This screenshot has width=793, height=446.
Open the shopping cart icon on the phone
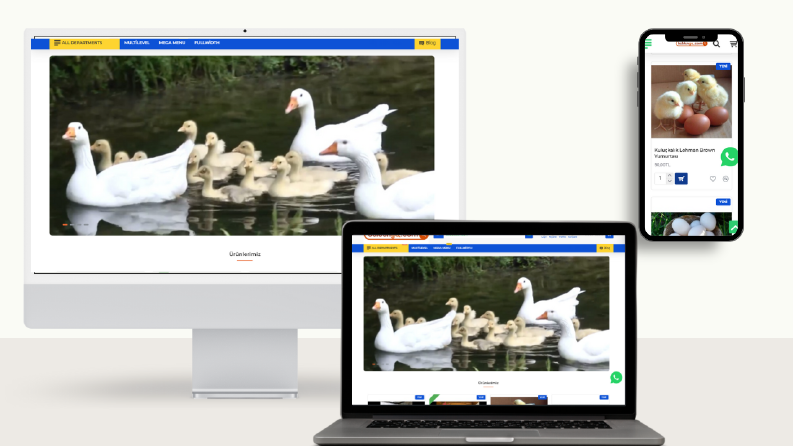tap(733, 44)
